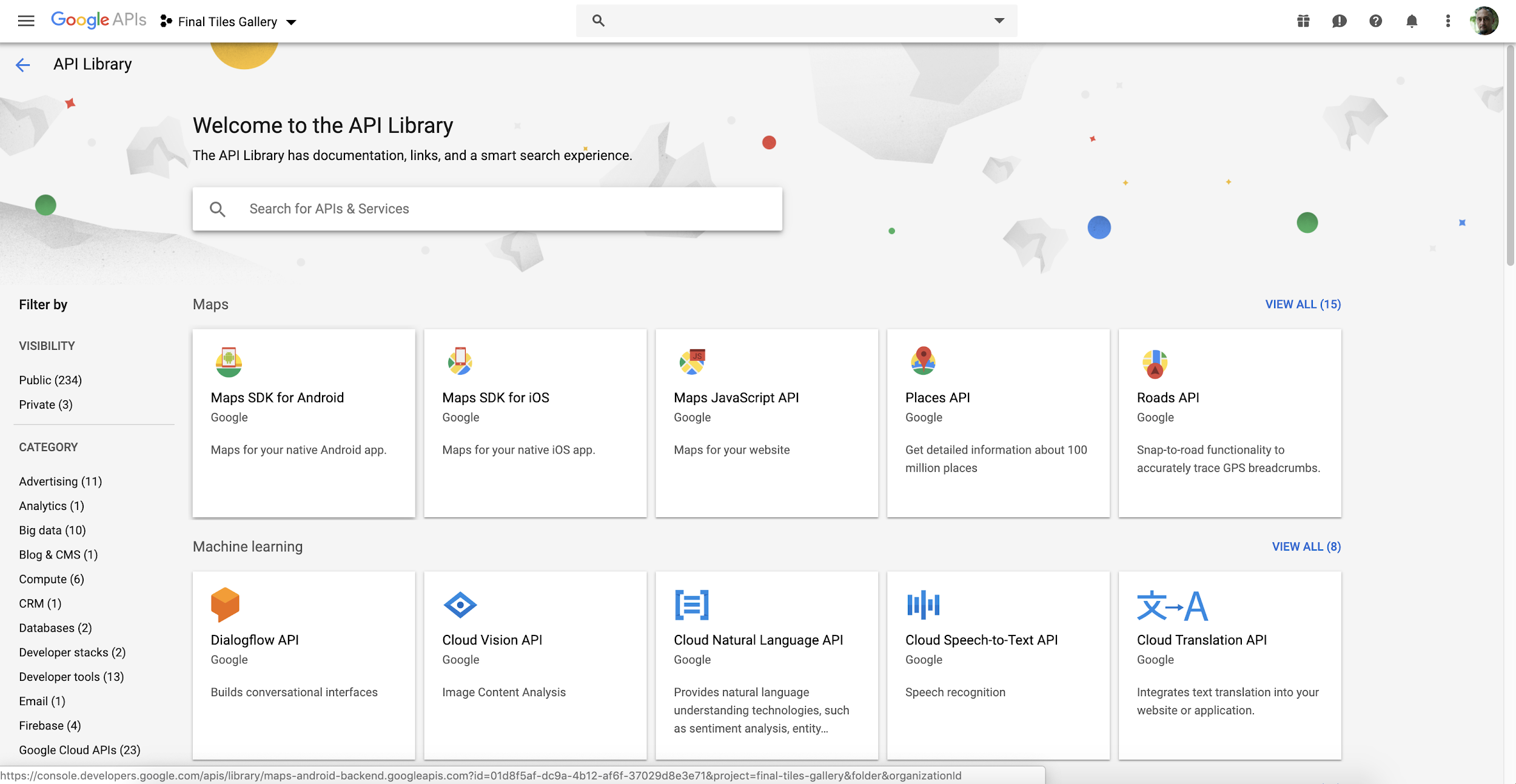Click the API Library back arrow
The width and height of the screenshot is (1516, 784).
[x=22, y=64]
